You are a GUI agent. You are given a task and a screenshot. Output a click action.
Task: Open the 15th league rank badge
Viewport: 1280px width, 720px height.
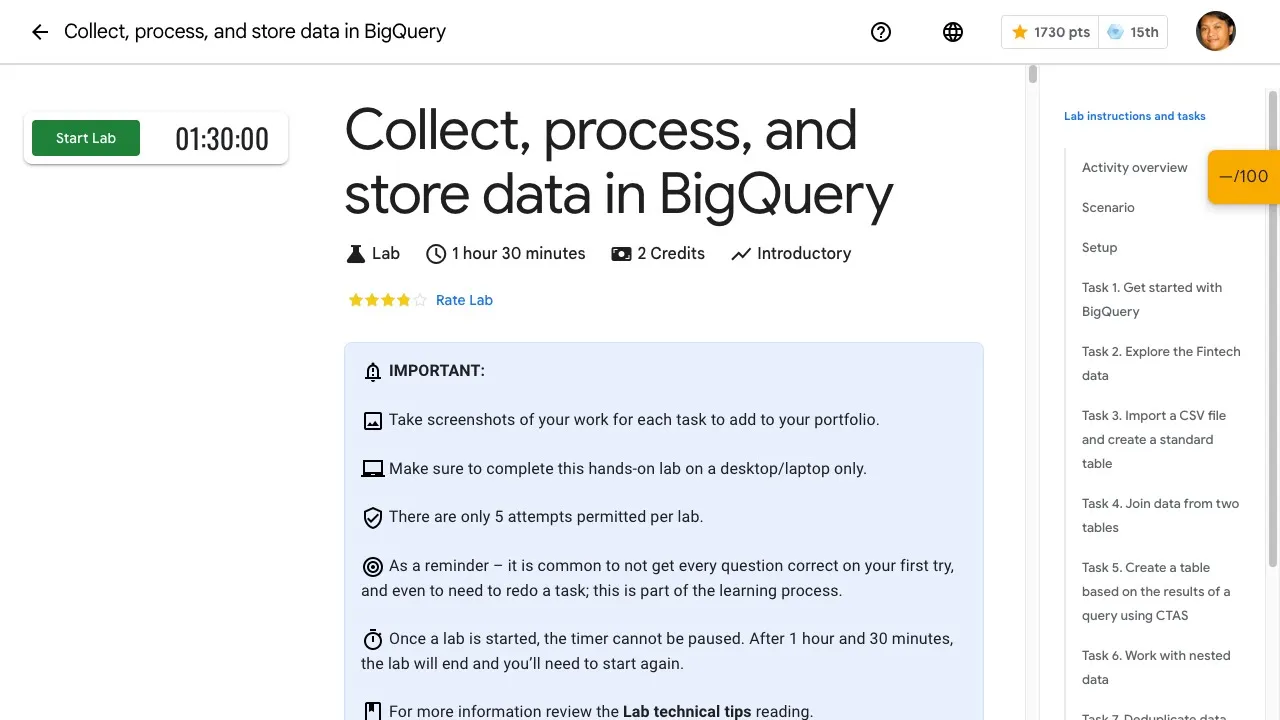(x=1133, y=32)
